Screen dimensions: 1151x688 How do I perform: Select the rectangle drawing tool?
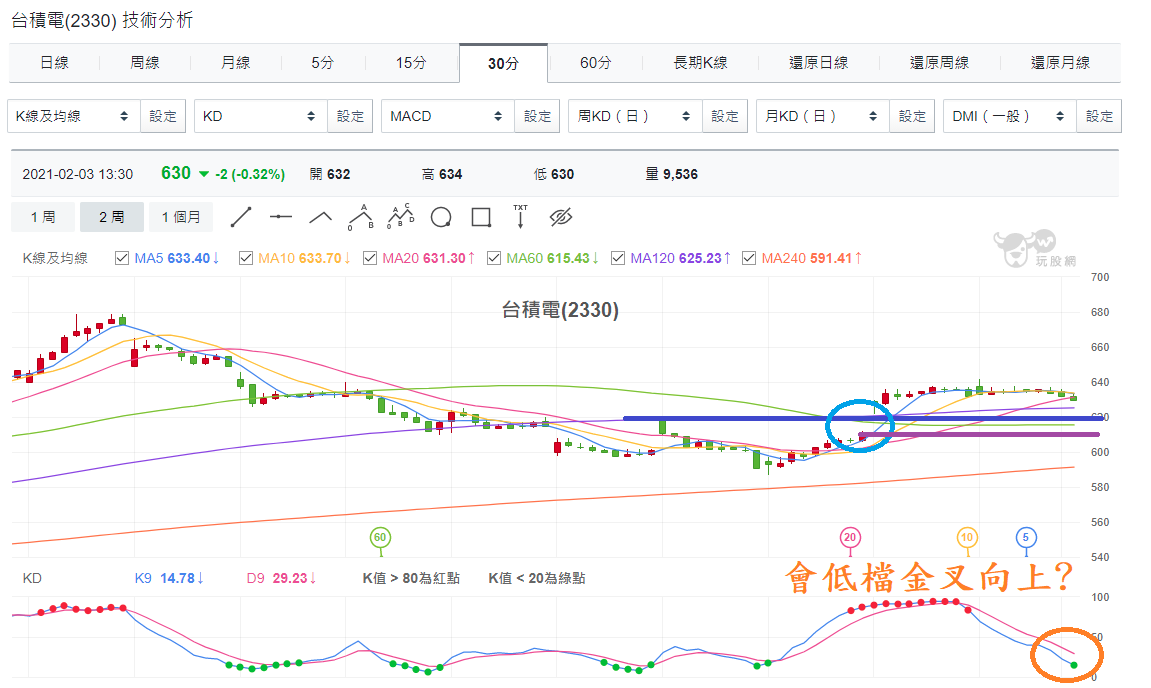tap(482, 217)
